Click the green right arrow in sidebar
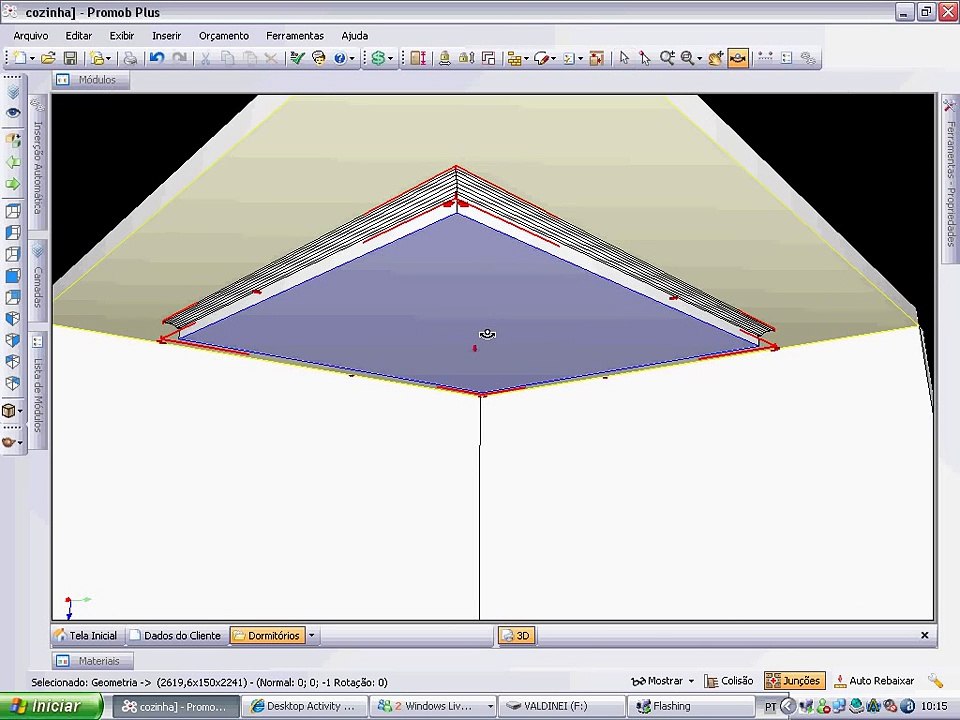Screen dimensions: 960x720 pos(13,184)
